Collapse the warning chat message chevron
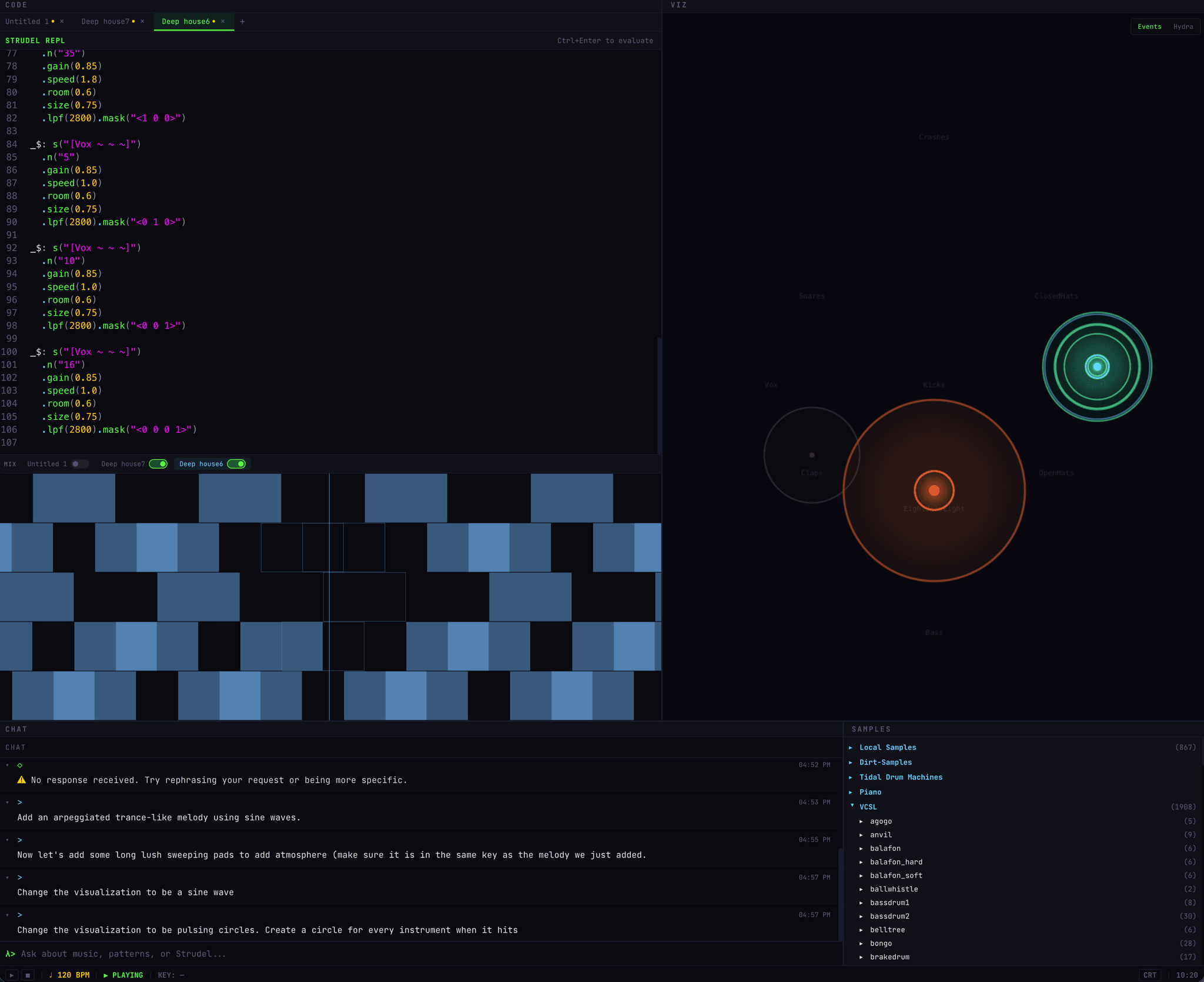This screenshot has height=982, width=1204. 7,765
